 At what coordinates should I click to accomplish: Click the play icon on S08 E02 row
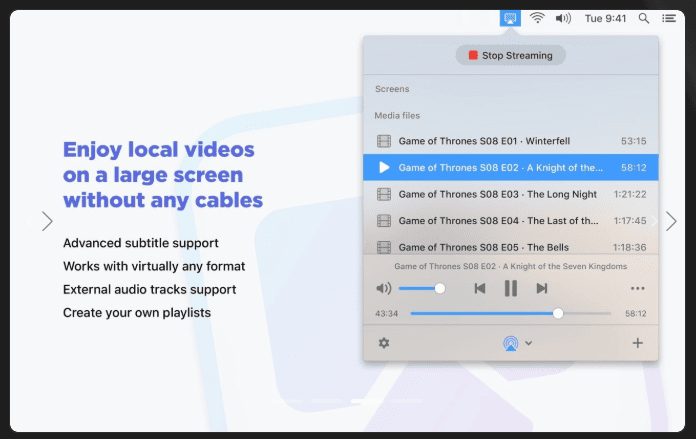coord(384,167)
